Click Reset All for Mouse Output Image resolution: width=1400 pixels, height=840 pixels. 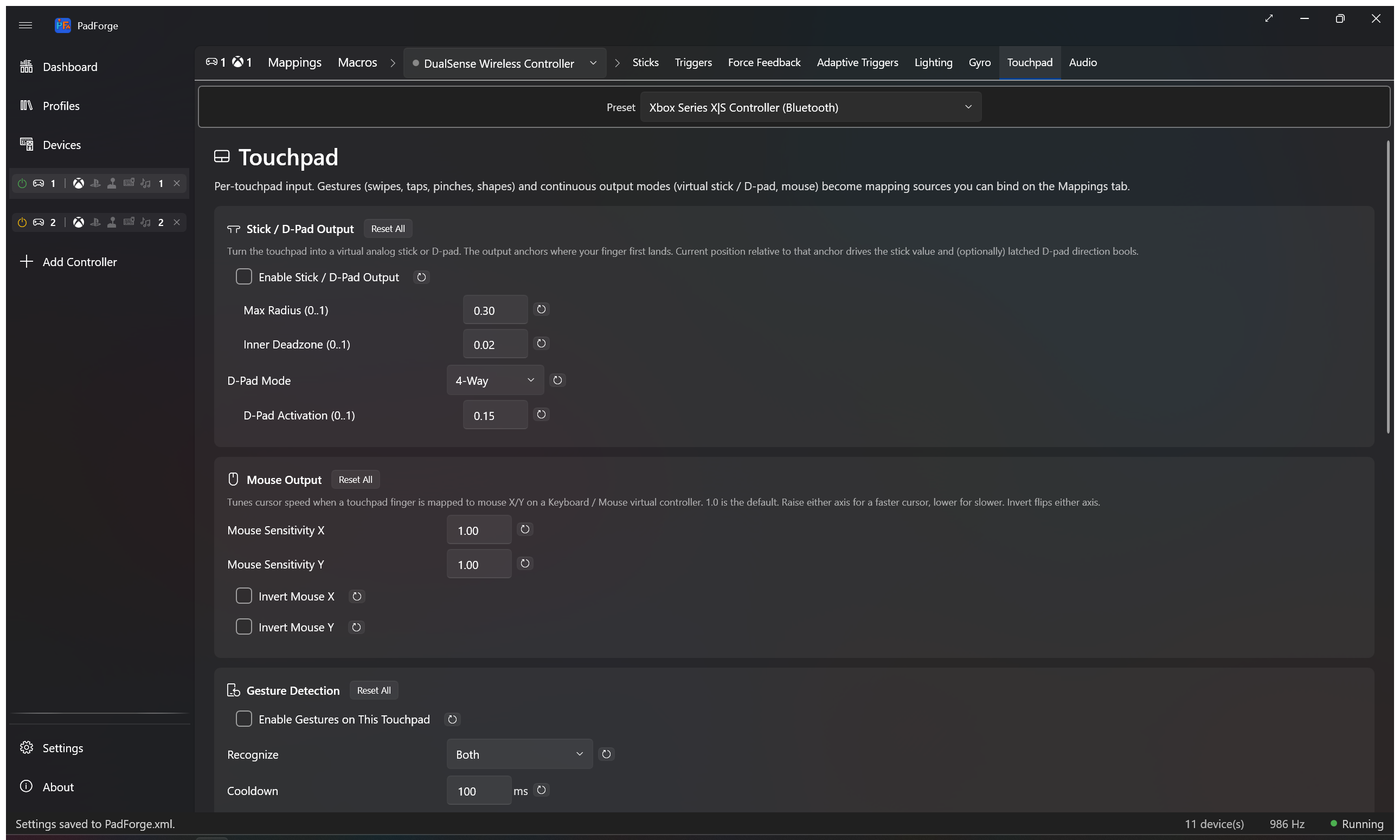point(356,480)
